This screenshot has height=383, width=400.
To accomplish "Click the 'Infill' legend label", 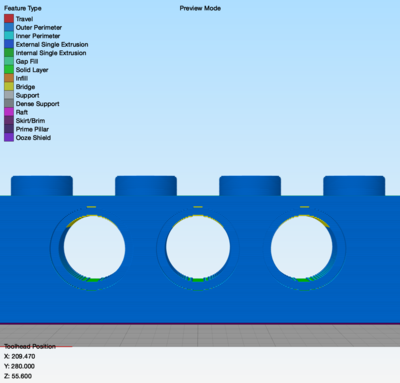I will (x=22, y=78).
